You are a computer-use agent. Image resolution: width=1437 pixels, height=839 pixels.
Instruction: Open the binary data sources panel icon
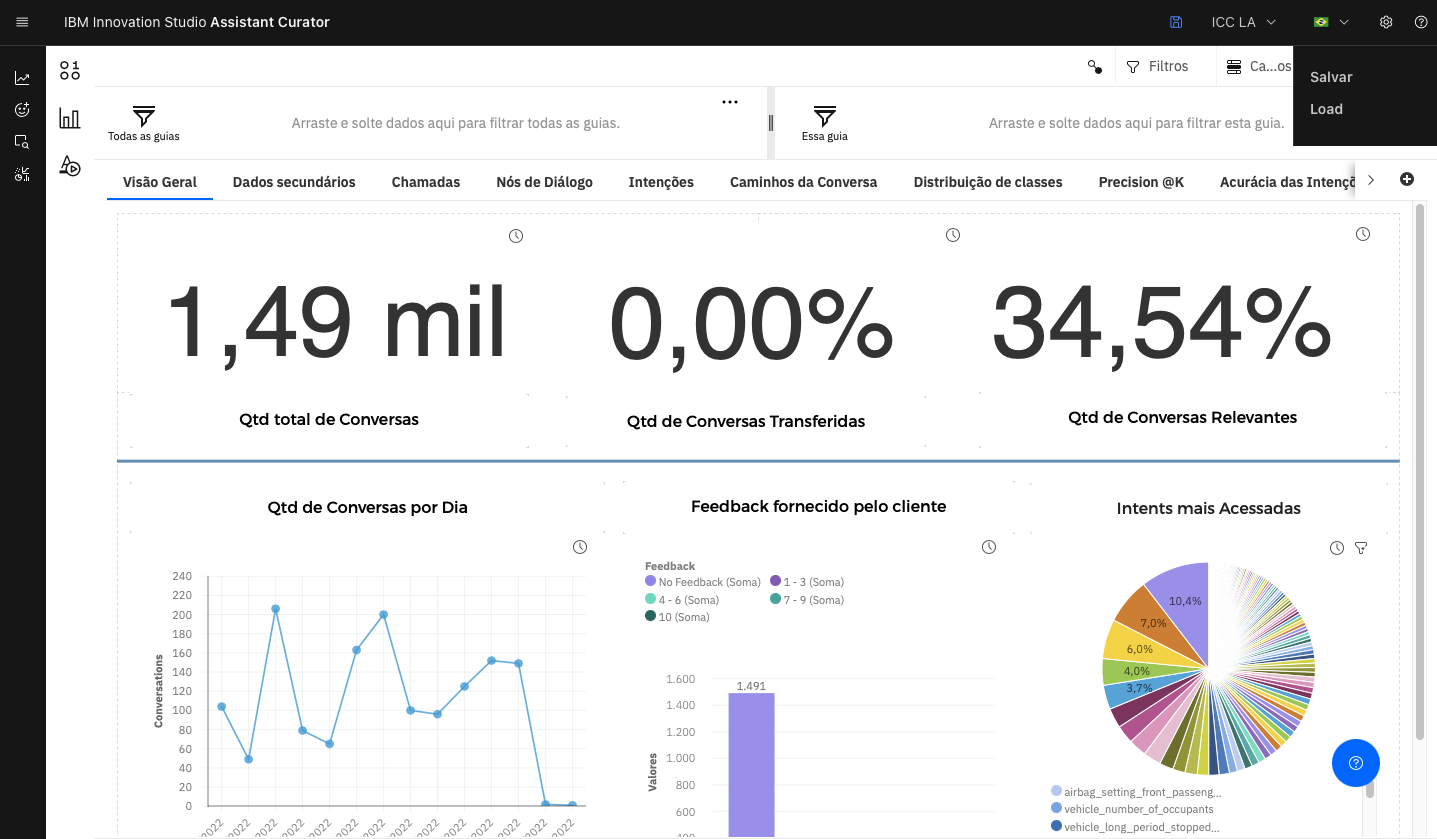tap(69, 70)
